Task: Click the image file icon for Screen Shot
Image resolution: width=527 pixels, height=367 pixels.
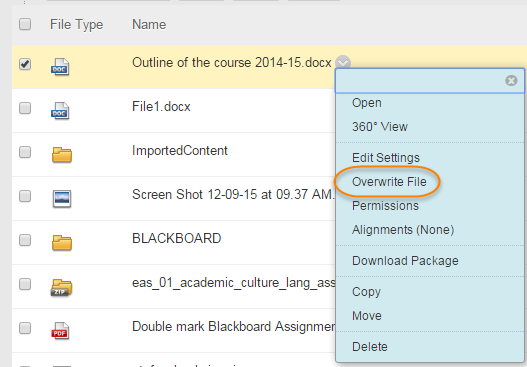Action: pos(62,199)
